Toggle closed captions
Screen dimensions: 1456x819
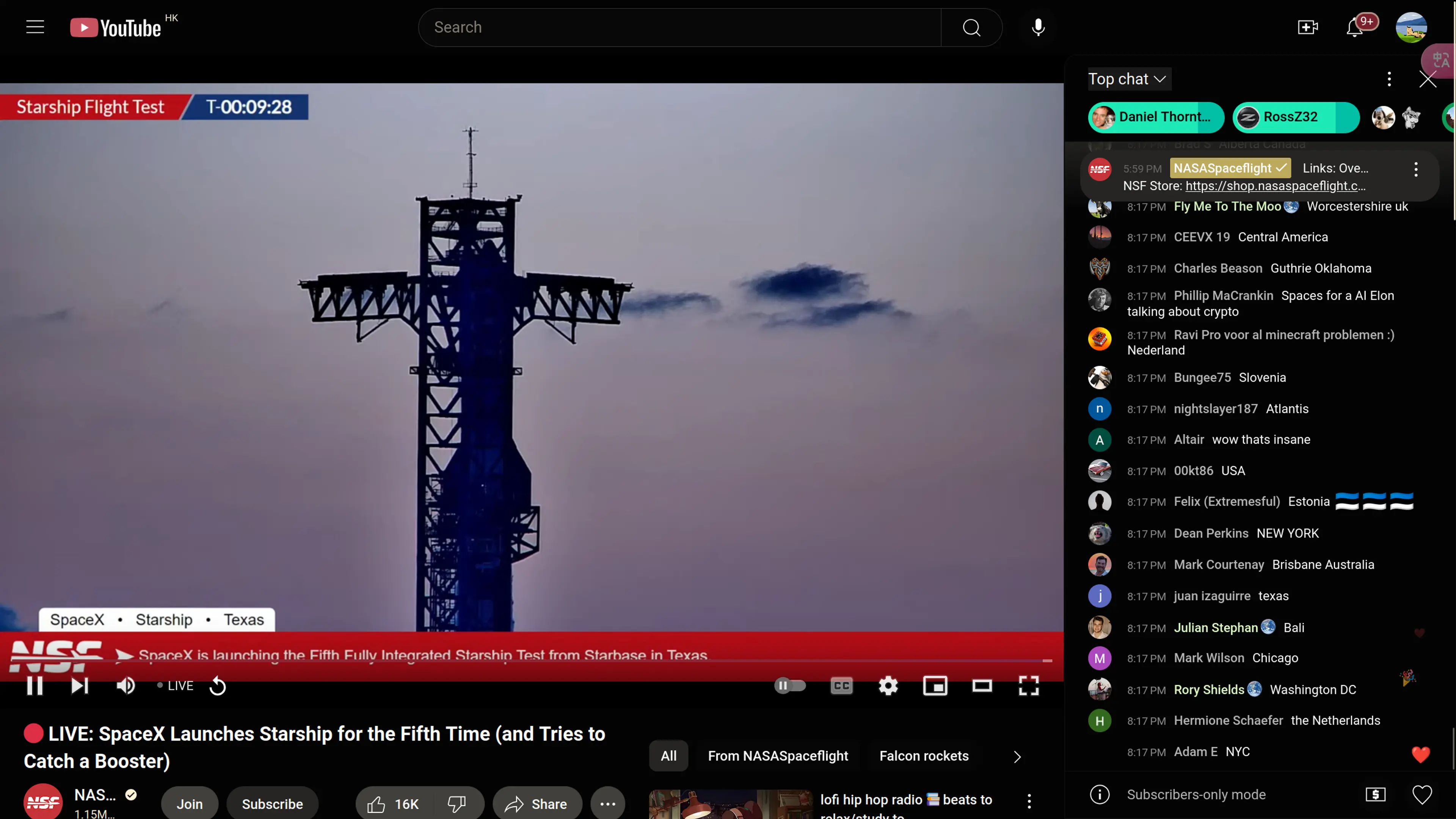tap(842, 686)
